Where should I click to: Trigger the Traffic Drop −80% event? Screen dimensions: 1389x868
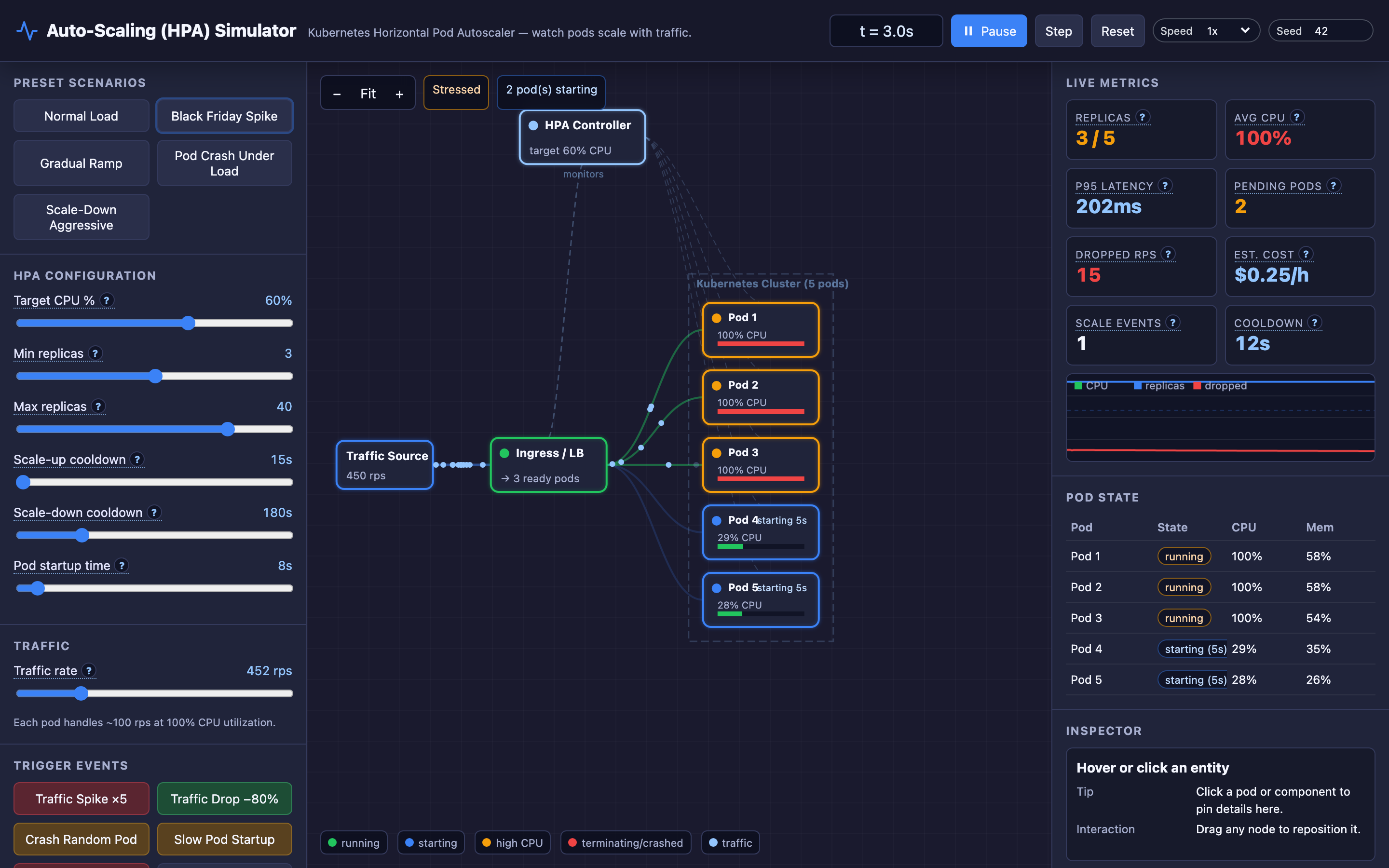(x=224, y=799)
